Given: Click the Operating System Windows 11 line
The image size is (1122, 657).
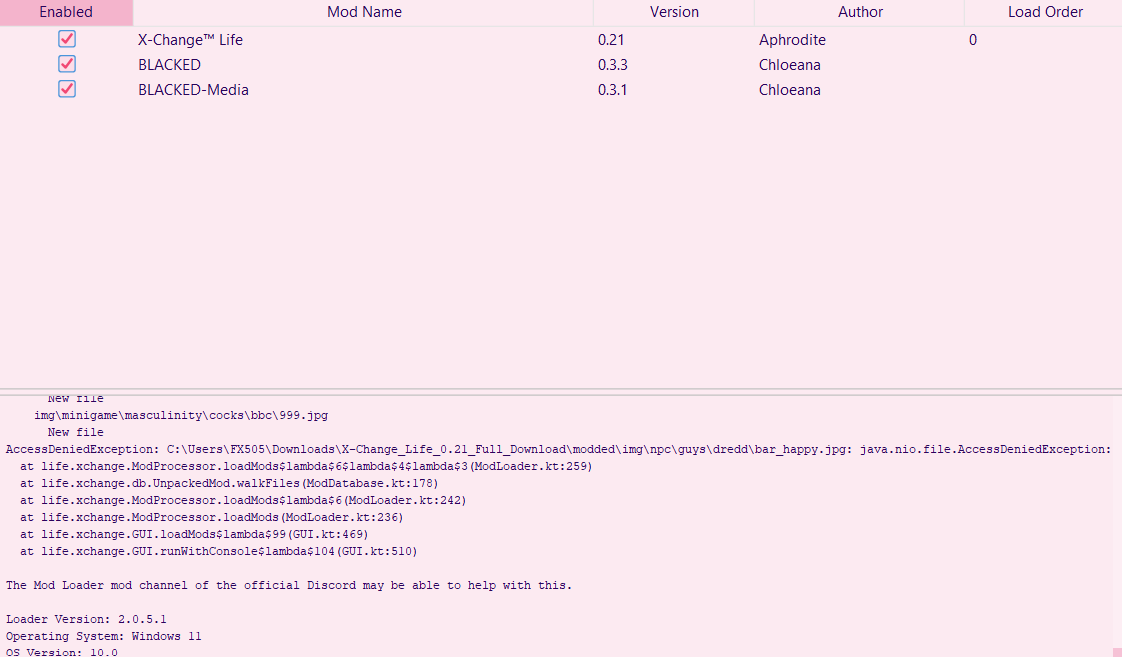Looking at the screenshot, I should pos(104,637).
